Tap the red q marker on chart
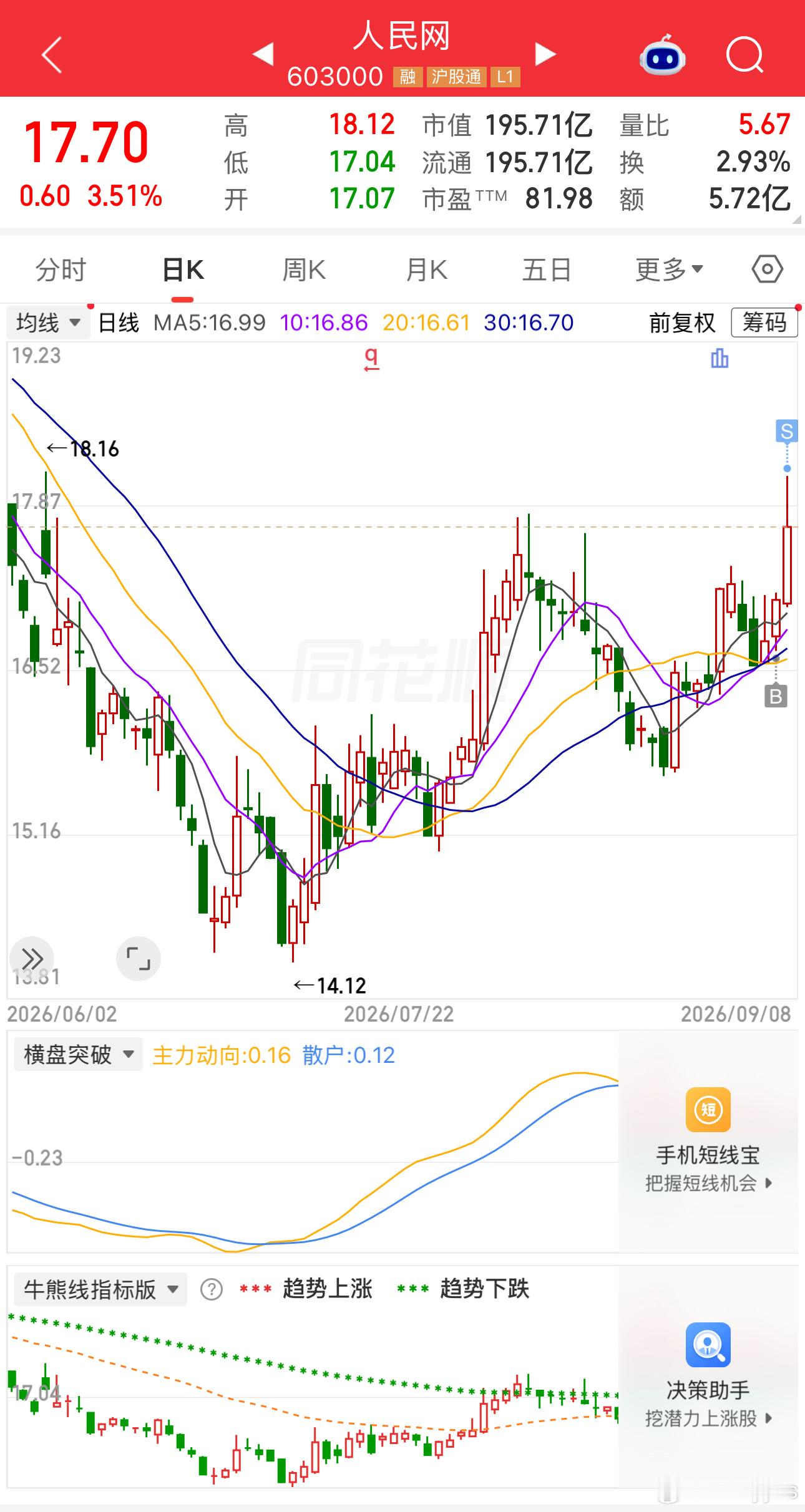Screen dimensions: 805x1512 (371, 359)
